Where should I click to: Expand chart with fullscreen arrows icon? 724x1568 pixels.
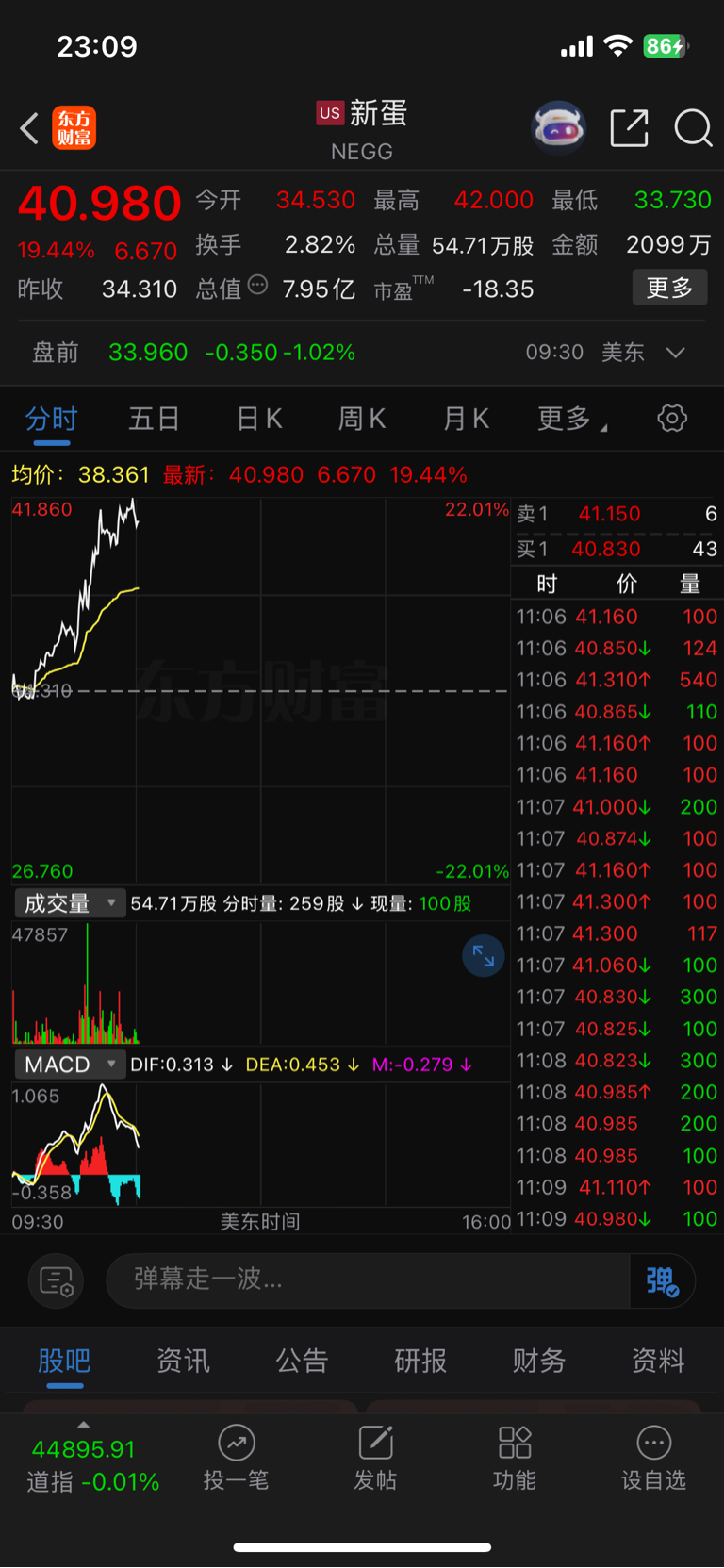point(484,956)
